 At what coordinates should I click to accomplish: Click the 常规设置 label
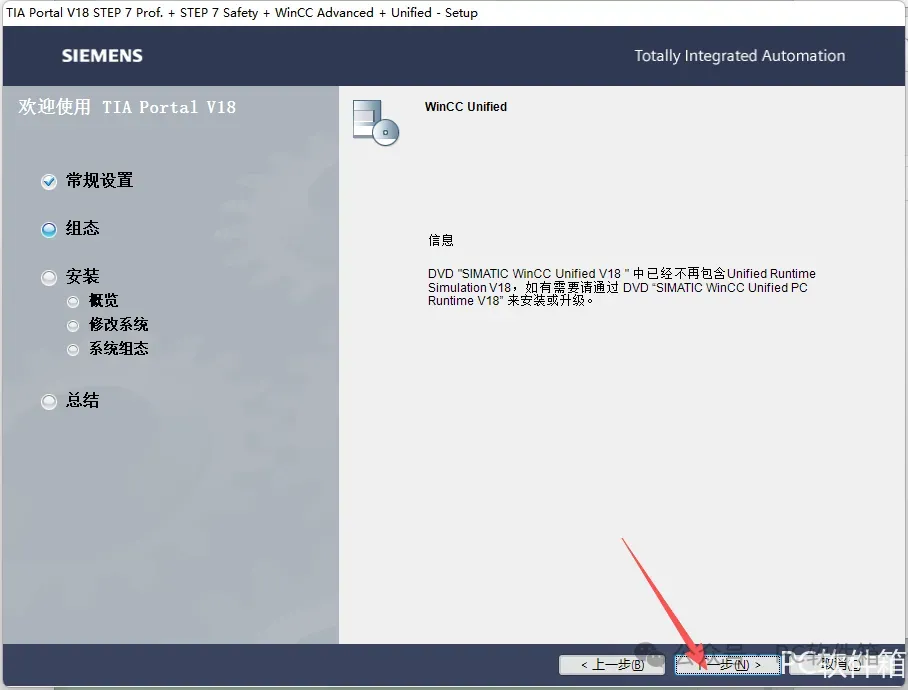pyautogui.click(x=100, y=181)
